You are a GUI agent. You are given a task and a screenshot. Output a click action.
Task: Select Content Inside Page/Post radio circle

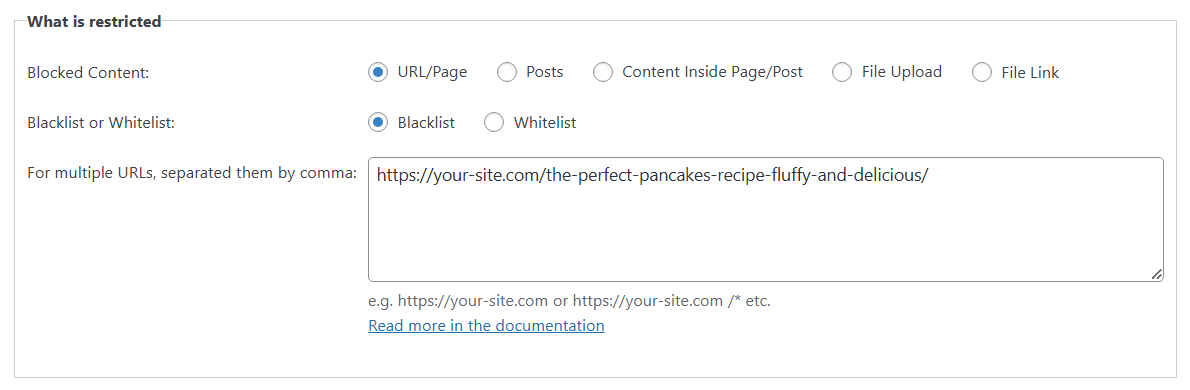point(603,72)
